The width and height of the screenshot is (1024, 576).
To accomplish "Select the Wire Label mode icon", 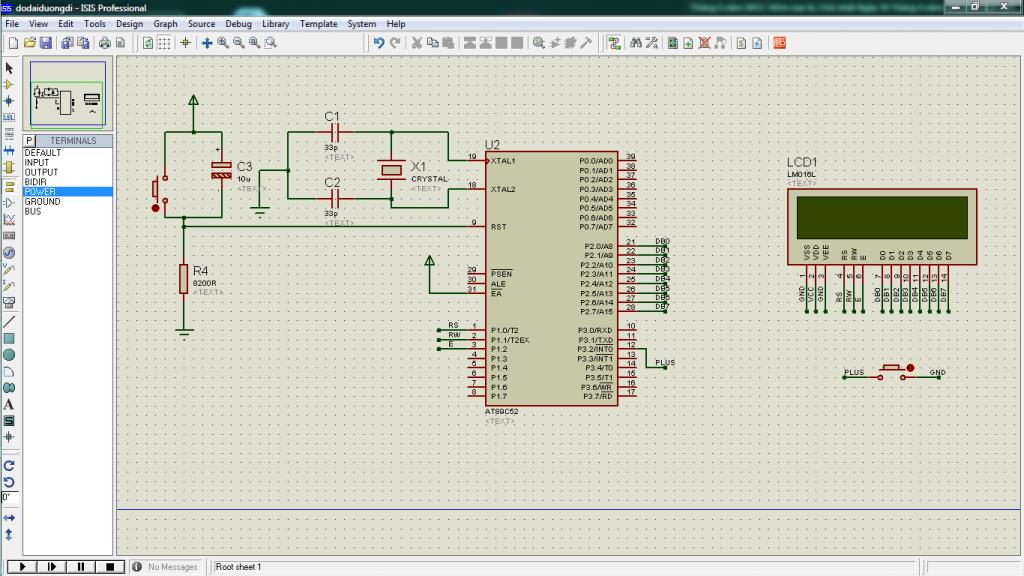I will [9, 117].
